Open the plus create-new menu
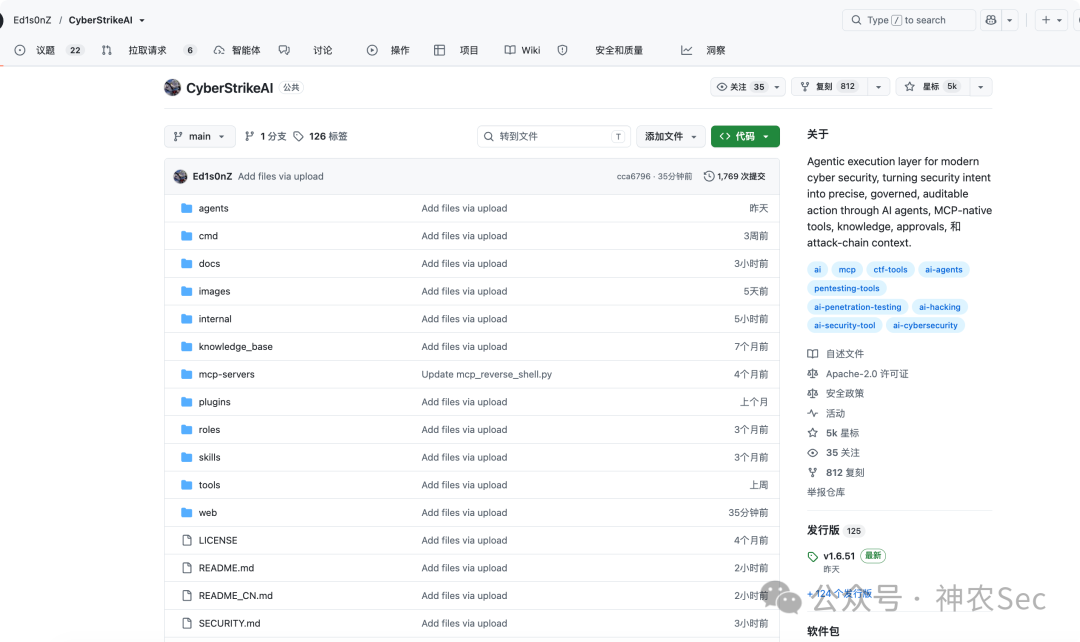1080x642 pixels. tap(1051, 20)
